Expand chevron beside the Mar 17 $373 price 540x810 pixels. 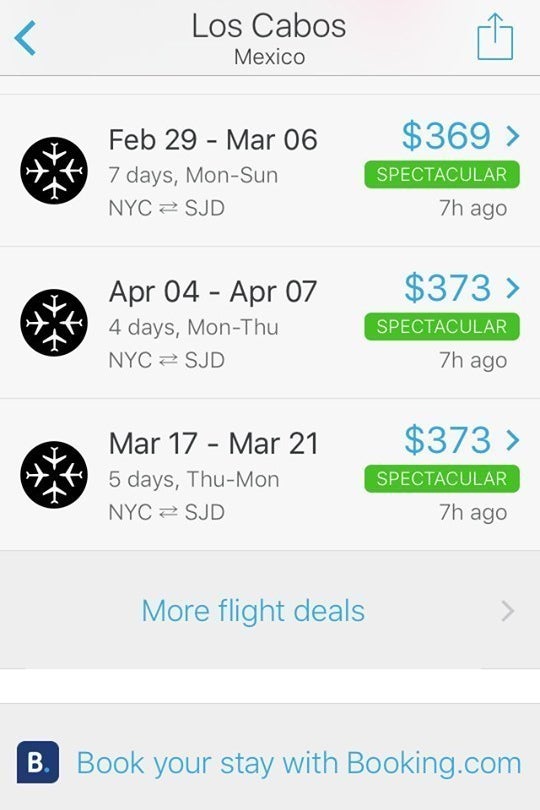(512, 440)
